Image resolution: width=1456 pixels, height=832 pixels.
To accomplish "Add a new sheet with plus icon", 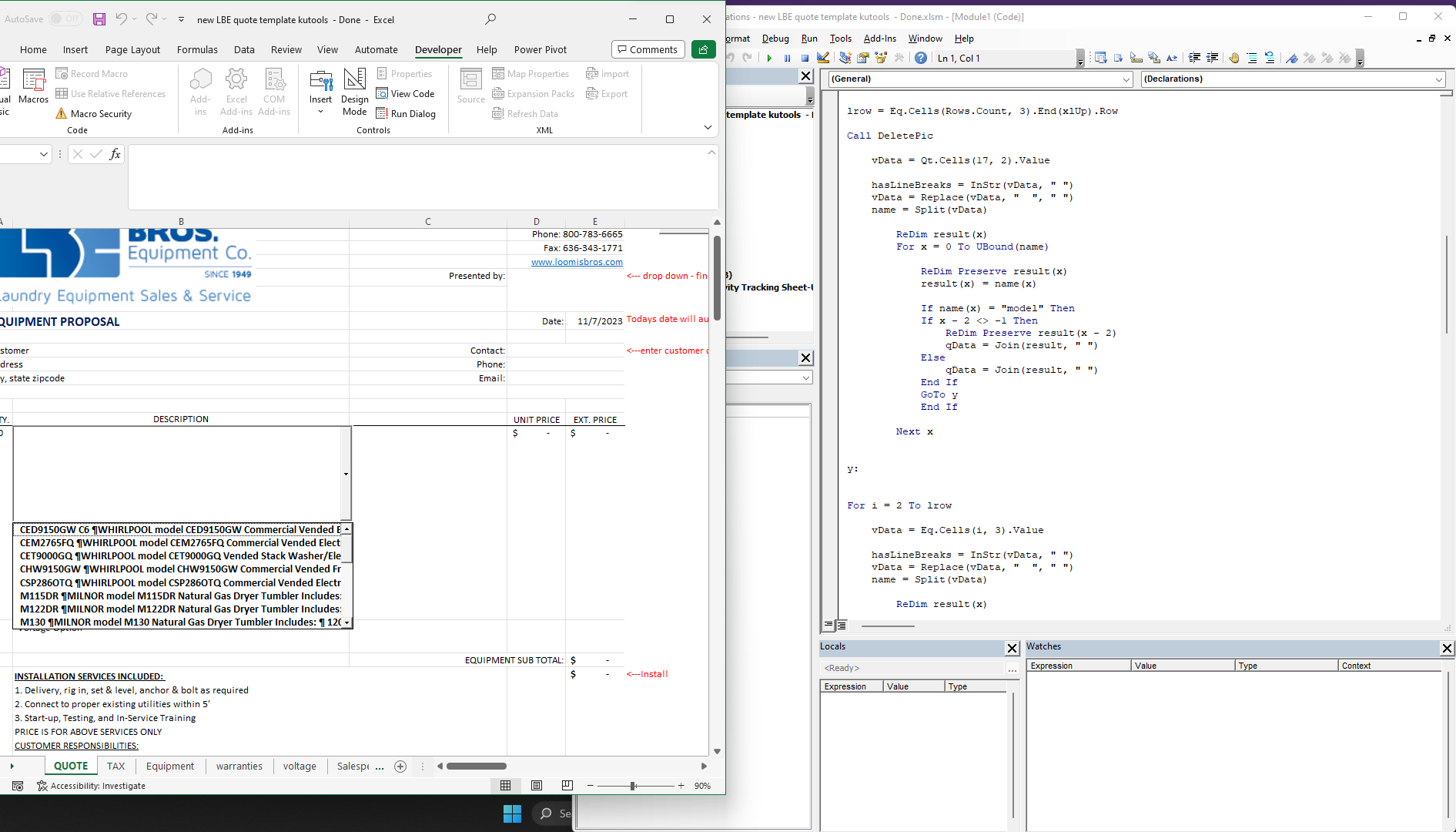I will [400, 766].
